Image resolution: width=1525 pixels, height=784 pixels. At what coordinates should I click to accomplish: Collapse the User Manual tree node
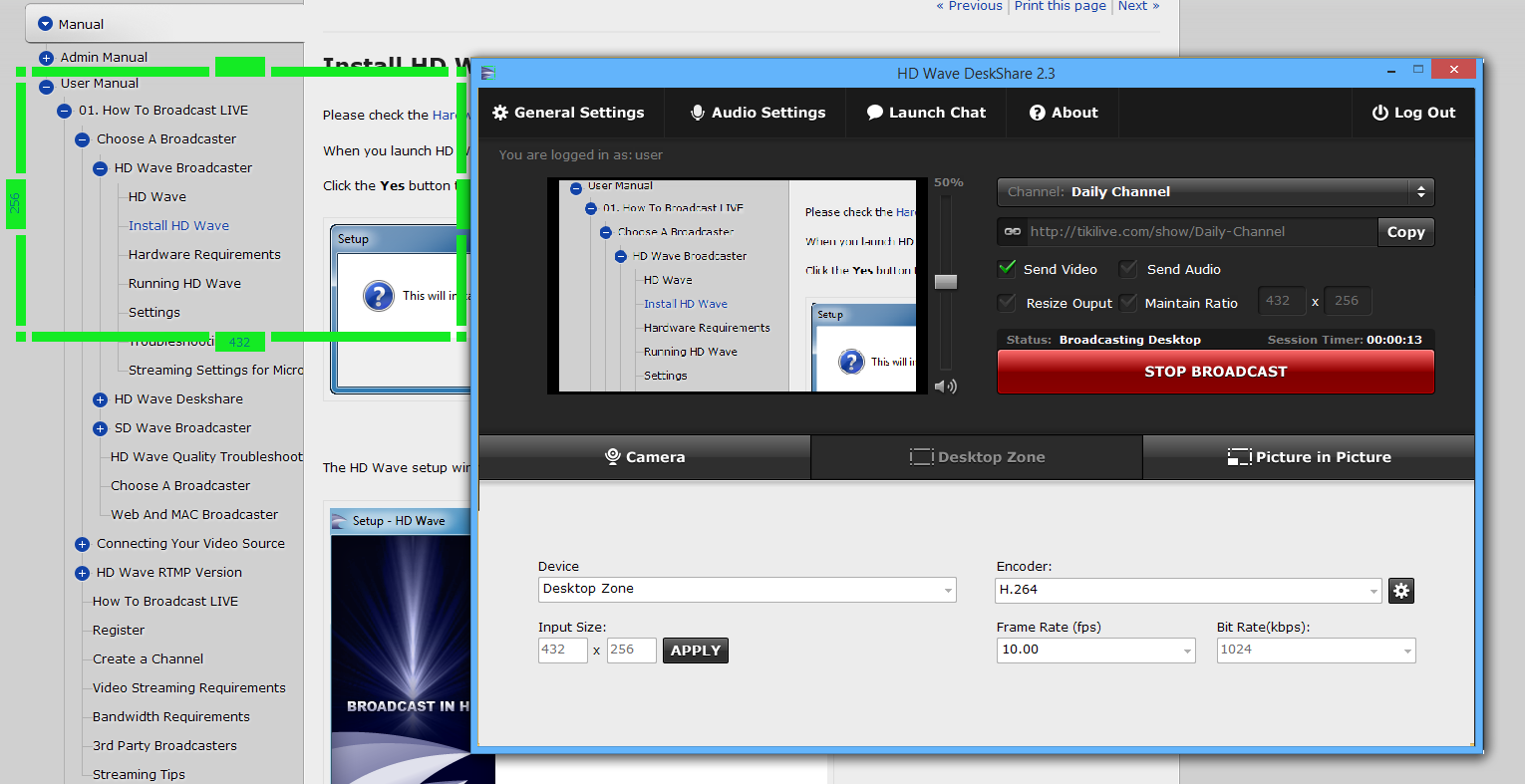tap(46, 87)
